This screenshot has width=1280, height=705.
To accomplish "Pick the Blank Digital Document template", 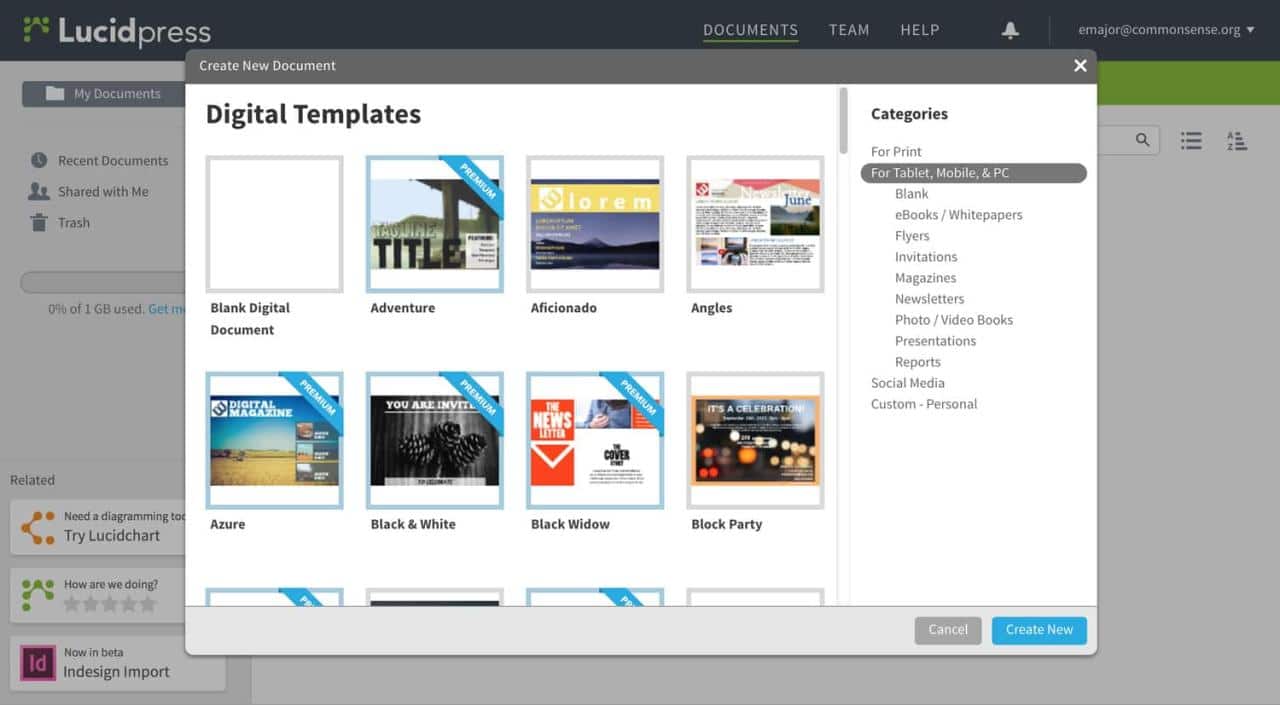I will (x=275, y=224).
